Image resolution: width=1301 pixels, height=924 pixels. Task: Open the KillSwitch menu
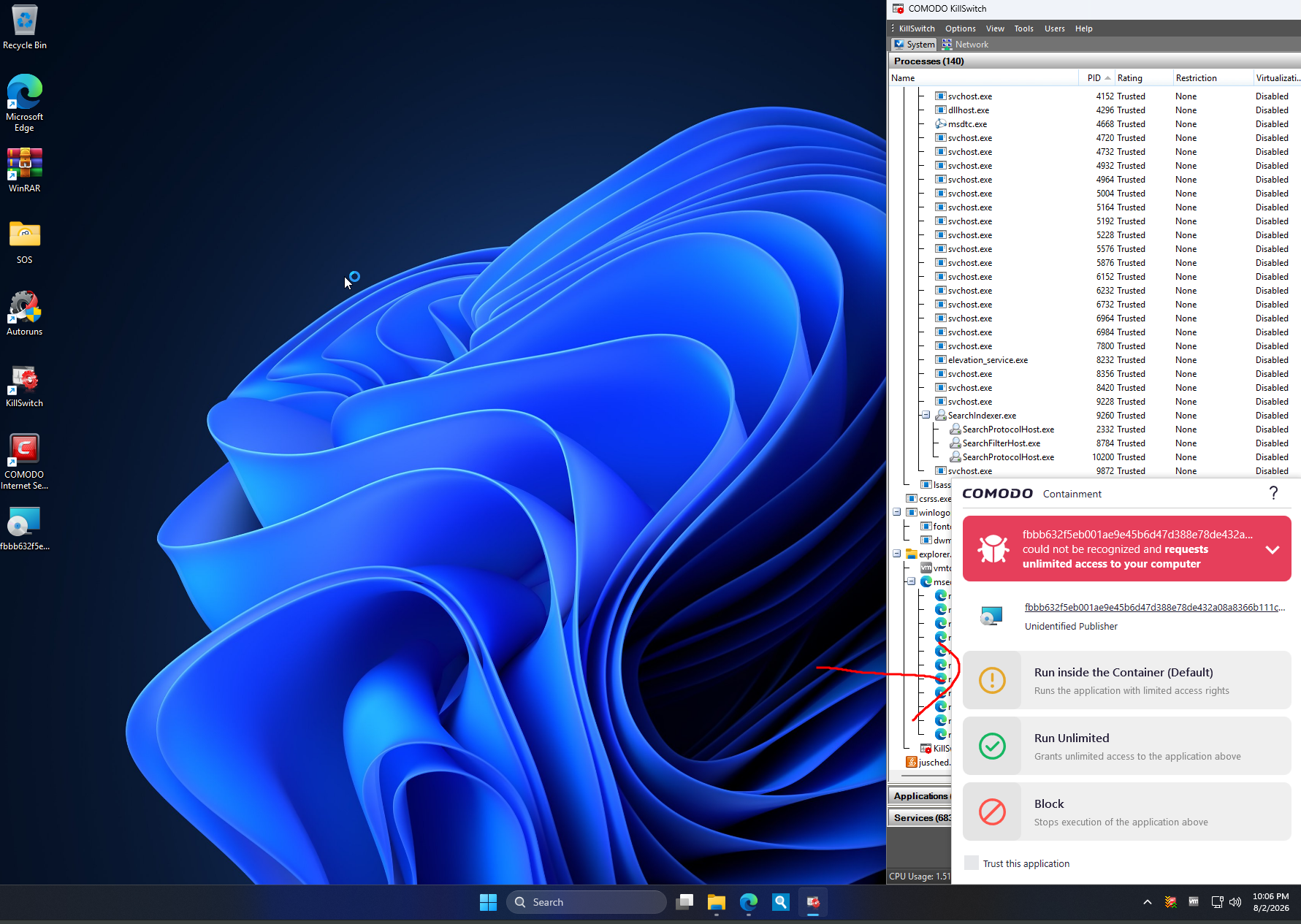click(x=917, y=28)
